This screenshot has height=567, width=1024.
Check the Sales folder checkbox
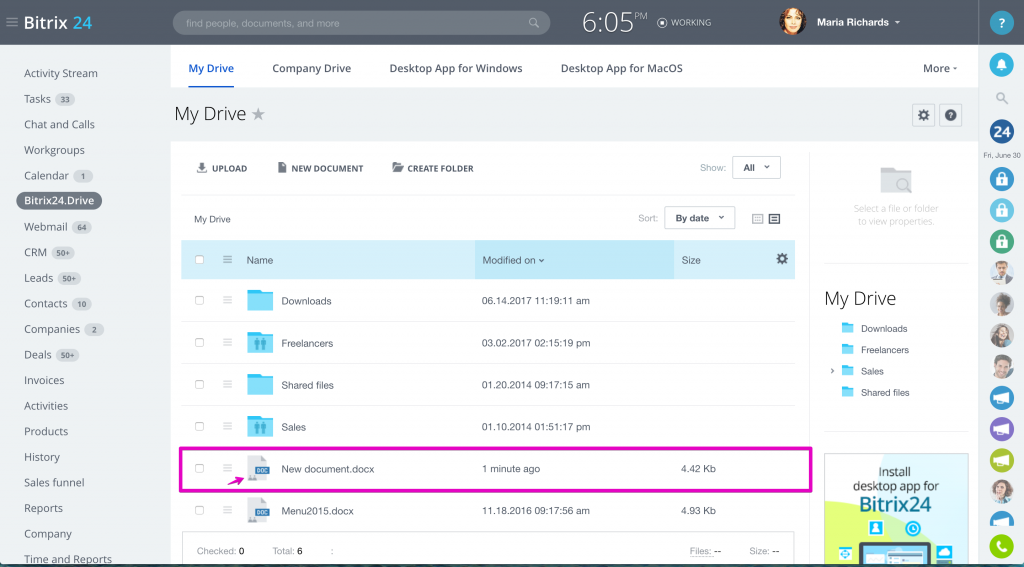click(x=199, y=426)
